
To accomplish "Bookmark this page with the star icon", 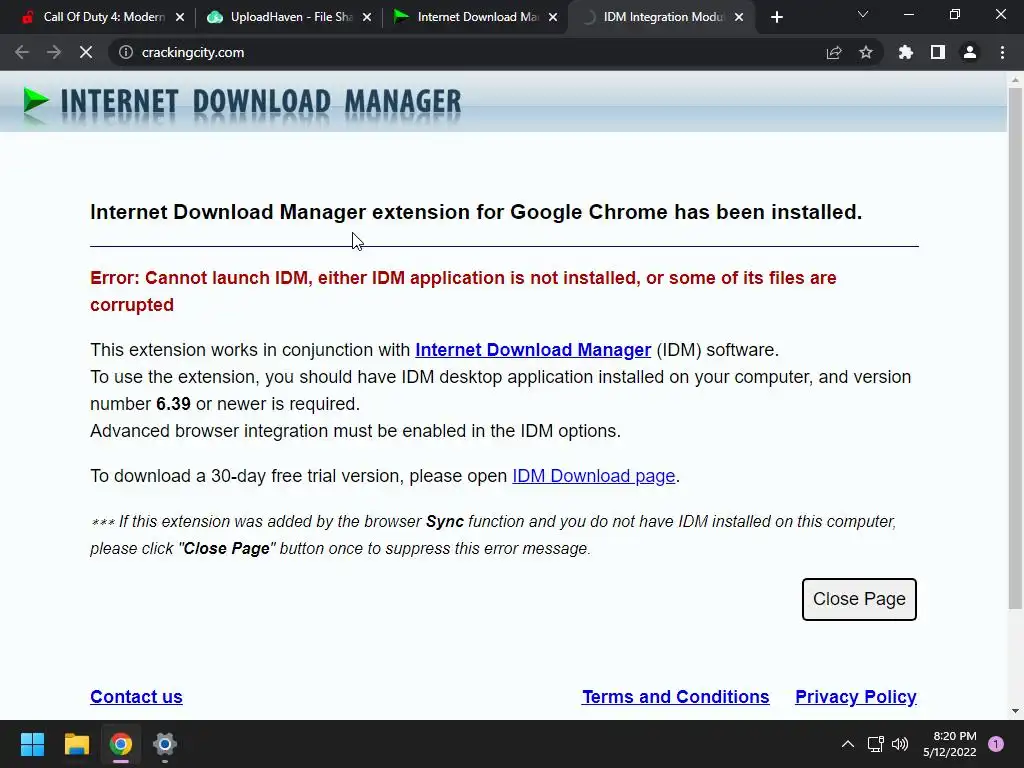I will [866, 52].
